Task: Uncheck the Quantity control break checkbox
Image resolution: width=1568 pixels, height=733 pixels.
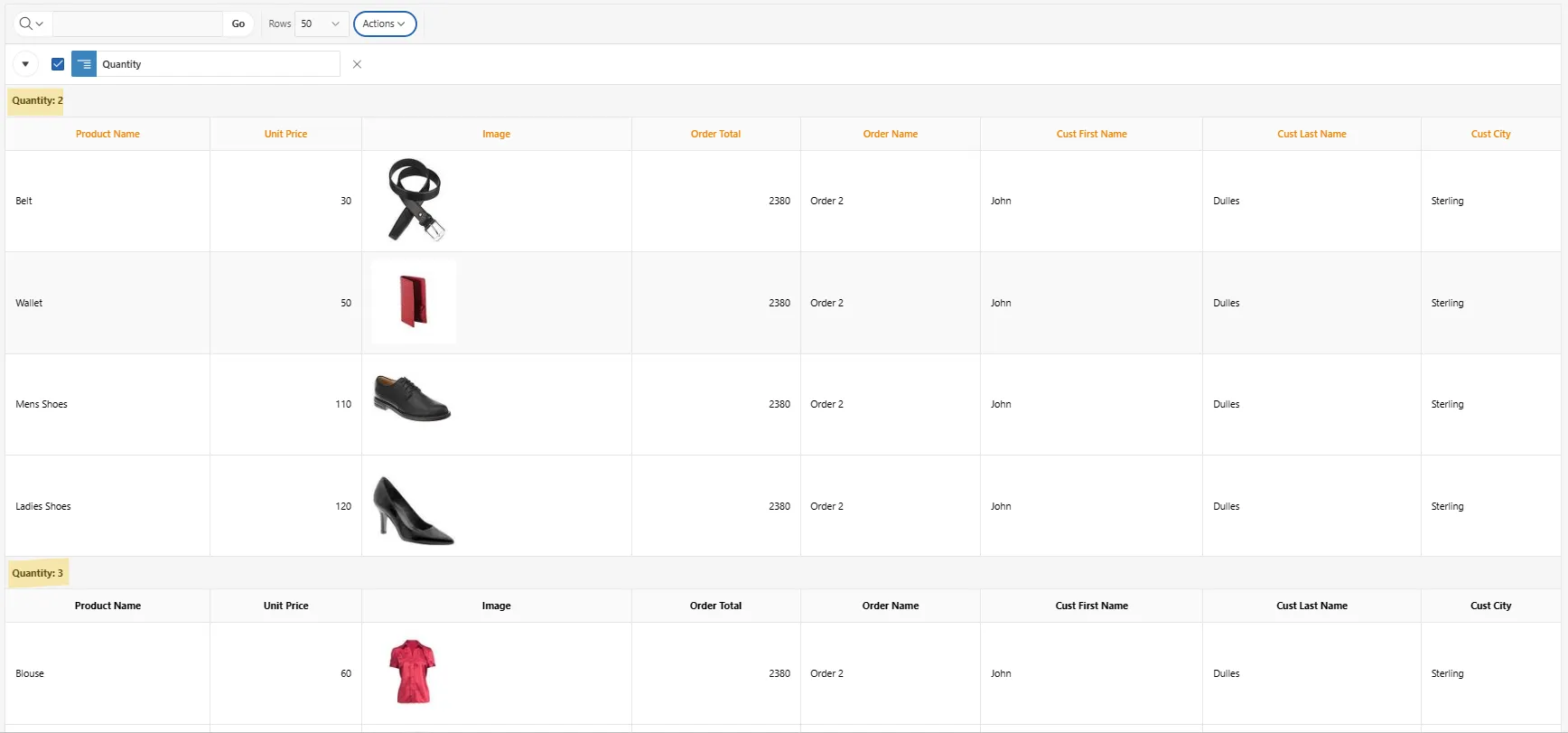Action: [58, 64]
